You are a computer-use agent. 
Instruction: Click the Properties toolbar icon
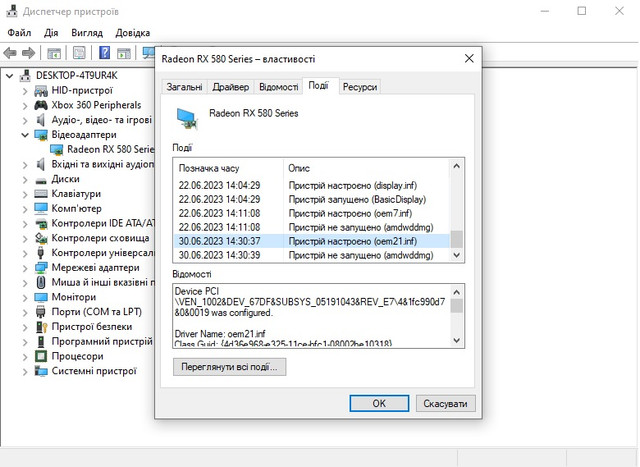pyautogui.click(x=79, y=53)
